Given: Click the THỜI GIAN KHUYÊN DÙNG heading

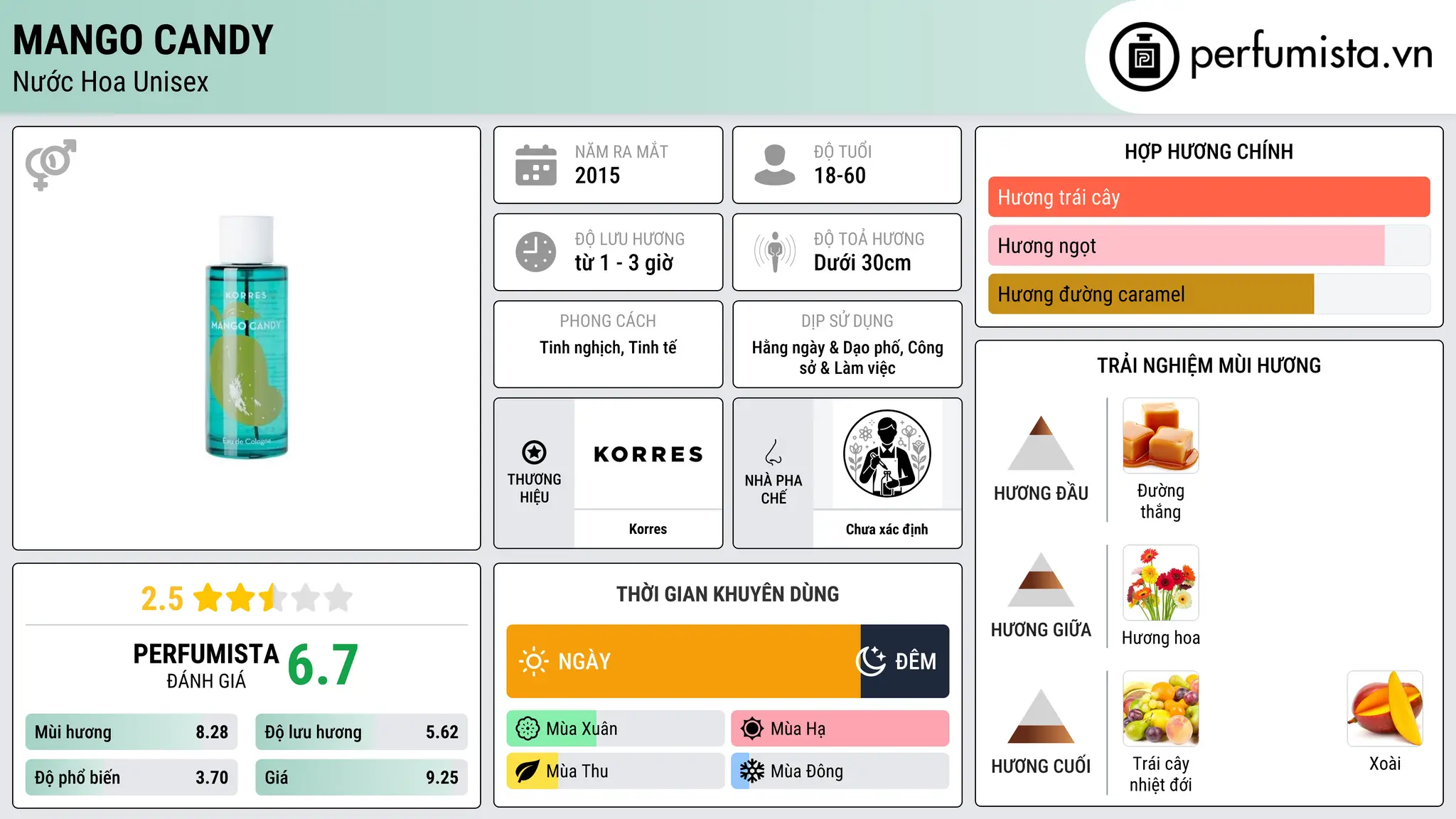Looking at the screenshot, I should [727, 594].
